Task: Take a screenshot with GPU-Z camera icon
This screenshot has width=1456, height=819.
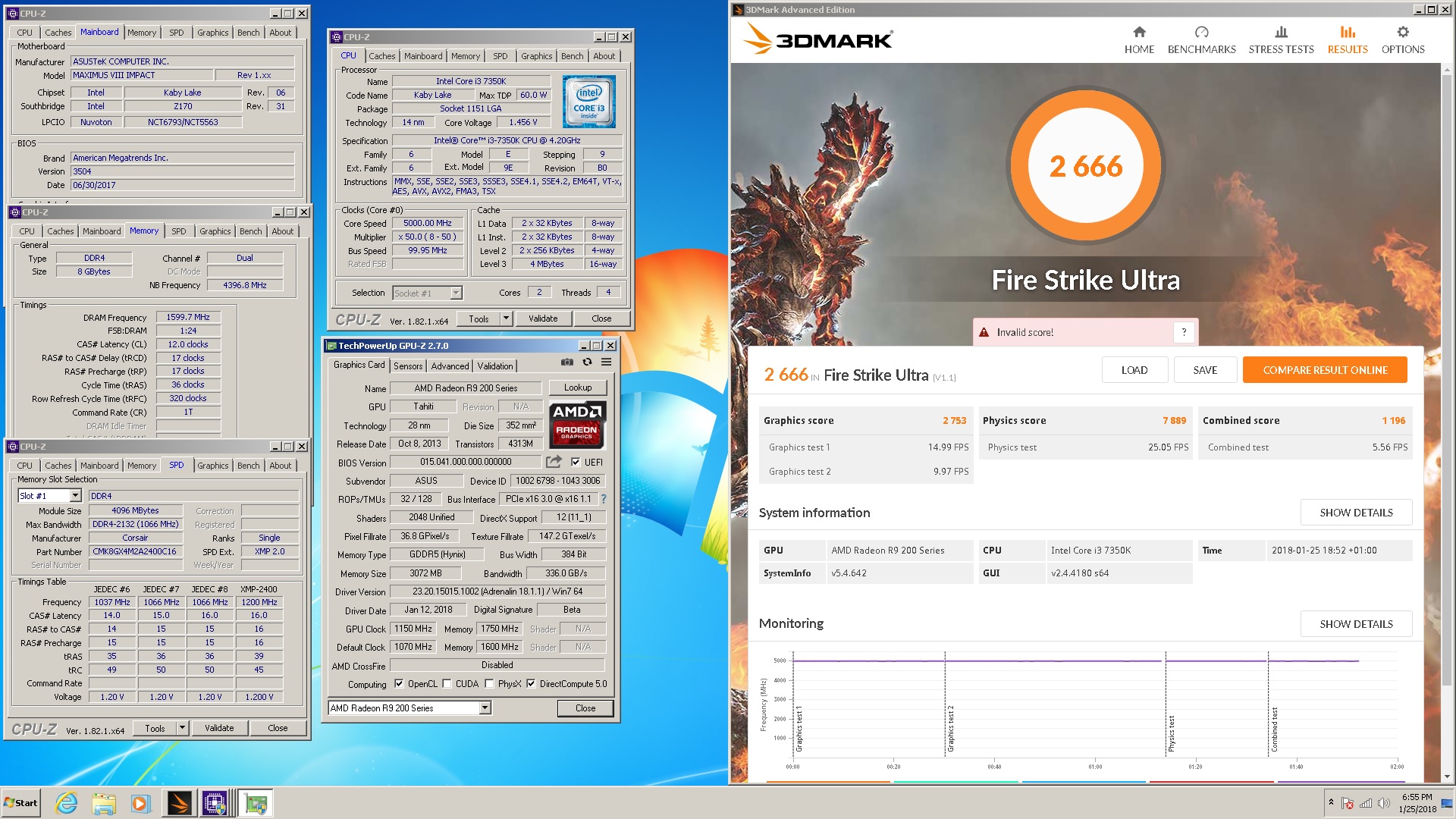Action: [566, 362]
